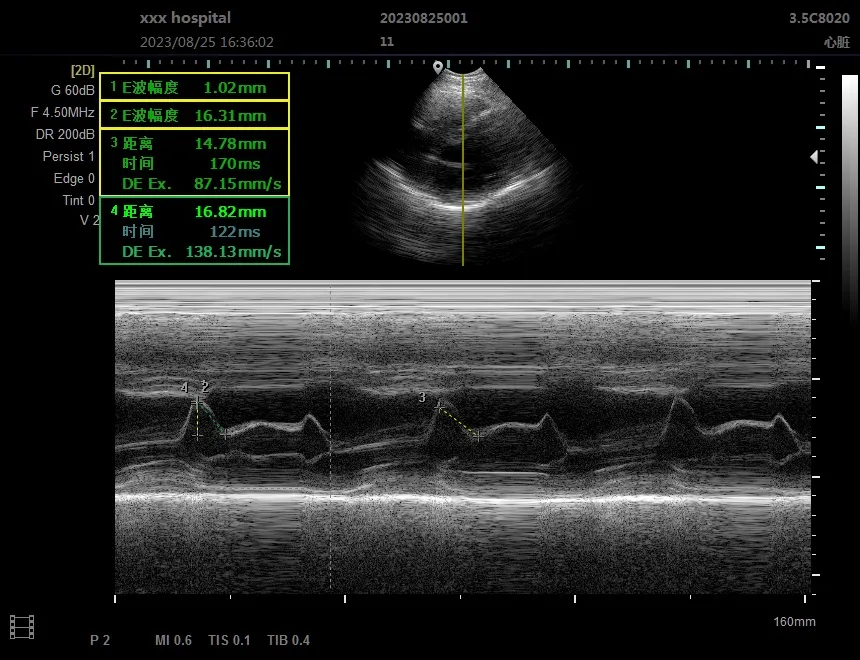The image size is (860, 660).
Task: Click the 170ms time value in measurement 3
Action: (235, 163)
